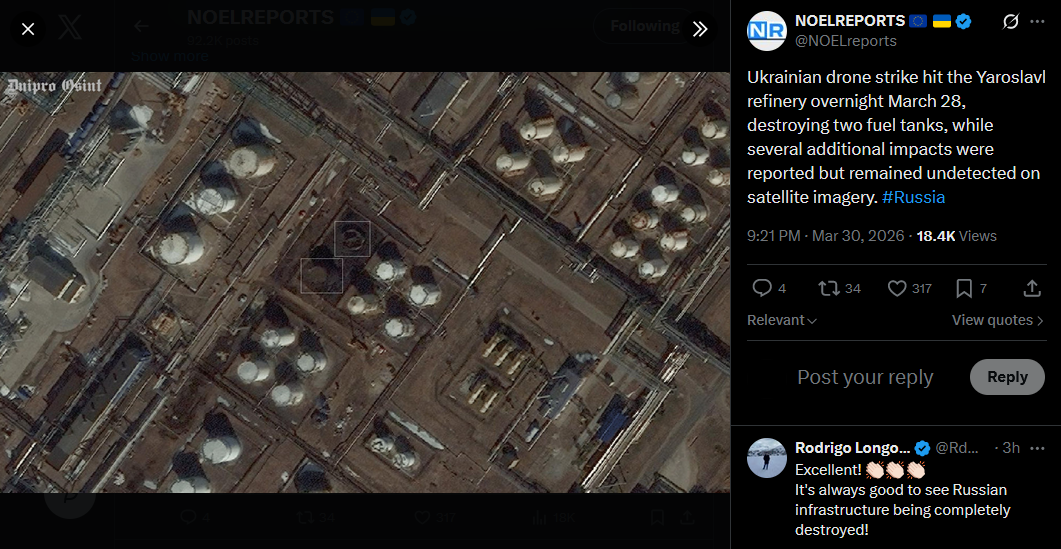Image resolution: width=1061 pixels, height=549 pixels.
Task: Open the @NOELreports handle link
Action: (x=845, y=41)
